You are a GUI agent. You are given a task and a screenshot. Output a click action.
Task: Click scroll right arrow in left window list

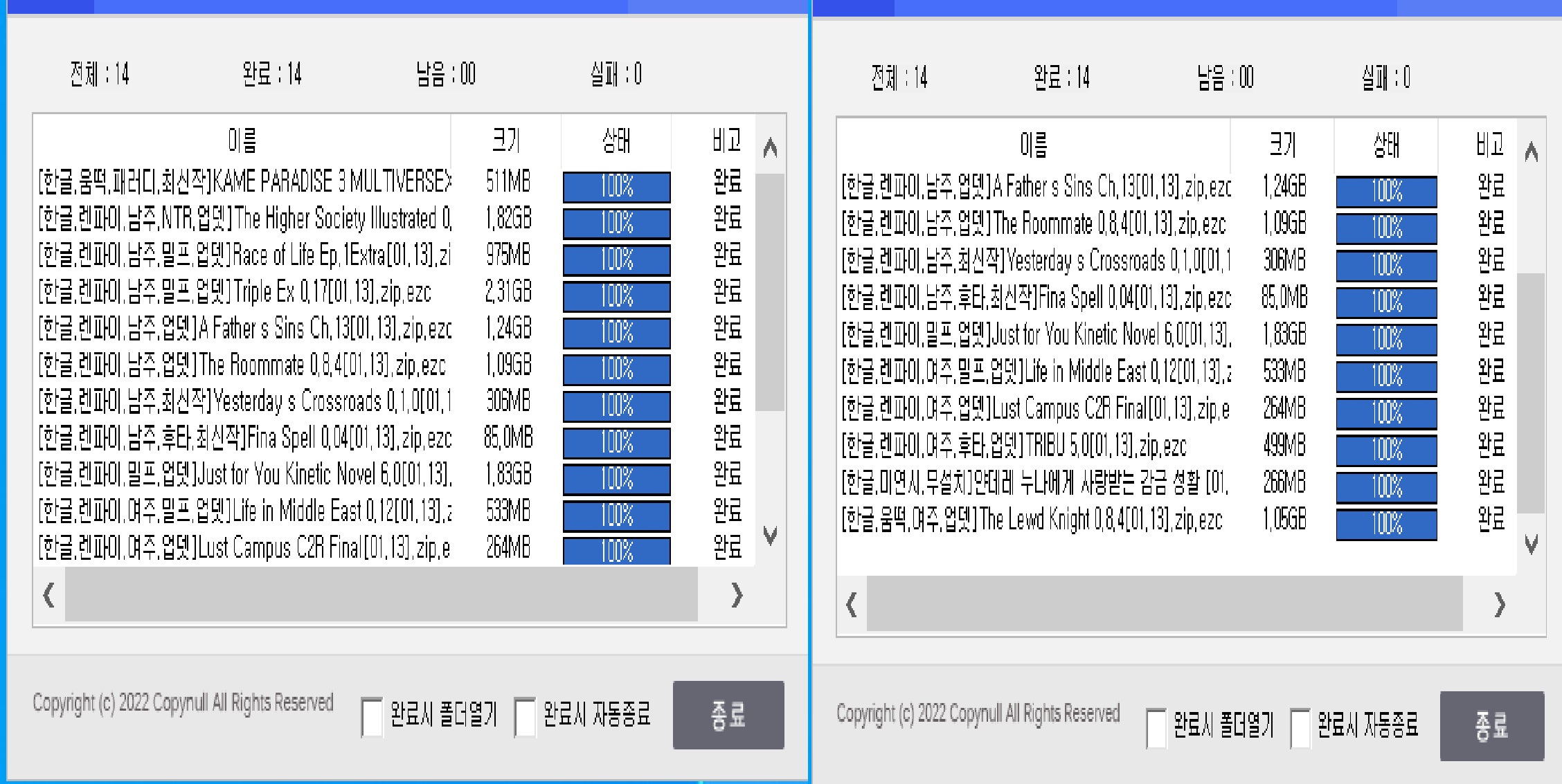pyautogui.click(x=737, y=594)
